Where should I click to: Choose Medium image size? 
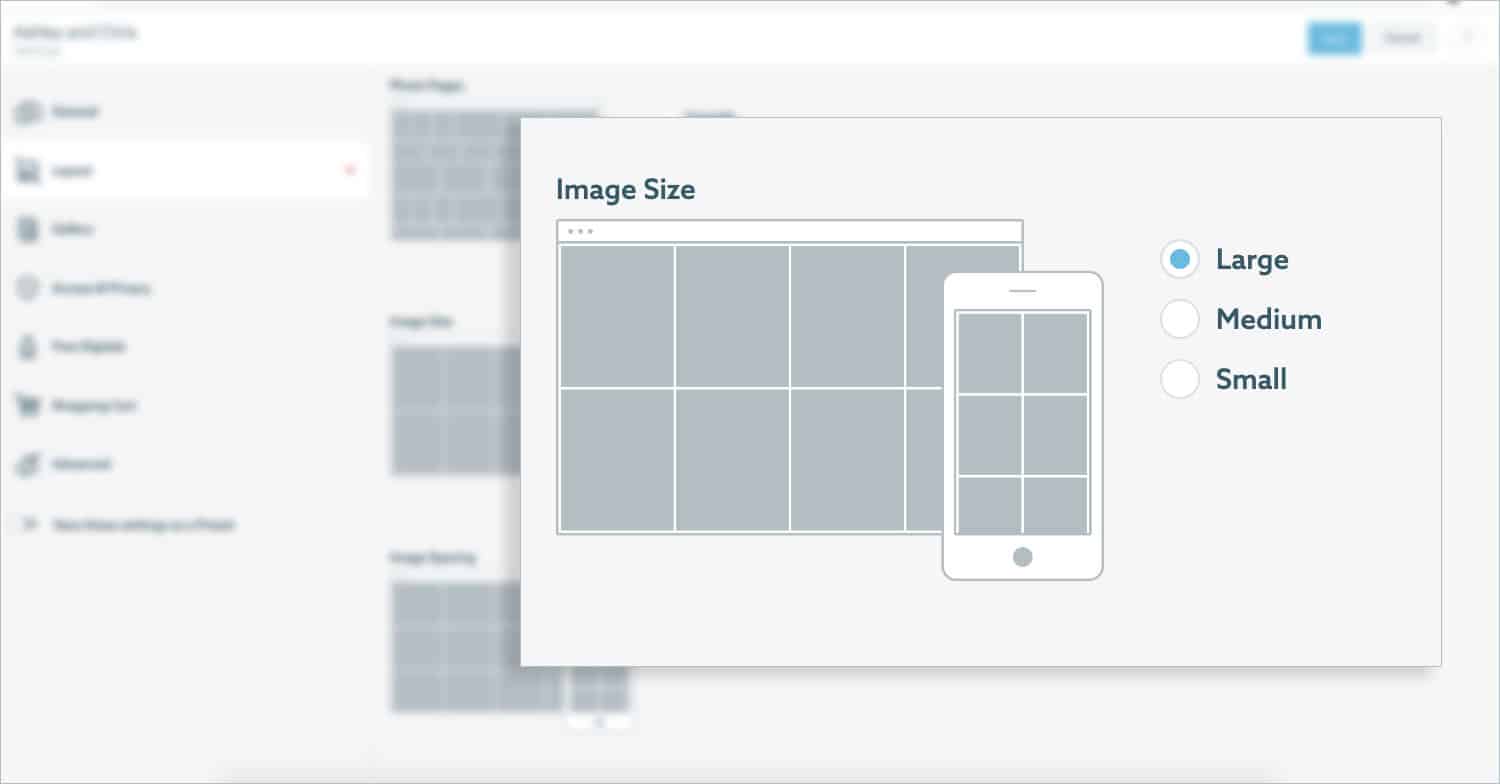(1180, 319)
